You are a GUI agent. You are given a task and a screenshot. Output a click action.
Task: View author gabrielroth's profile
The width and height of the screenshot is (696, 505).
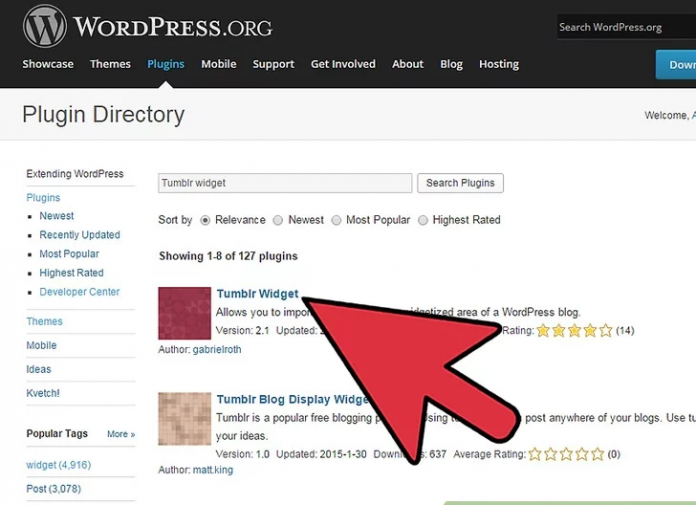[217, 350]
